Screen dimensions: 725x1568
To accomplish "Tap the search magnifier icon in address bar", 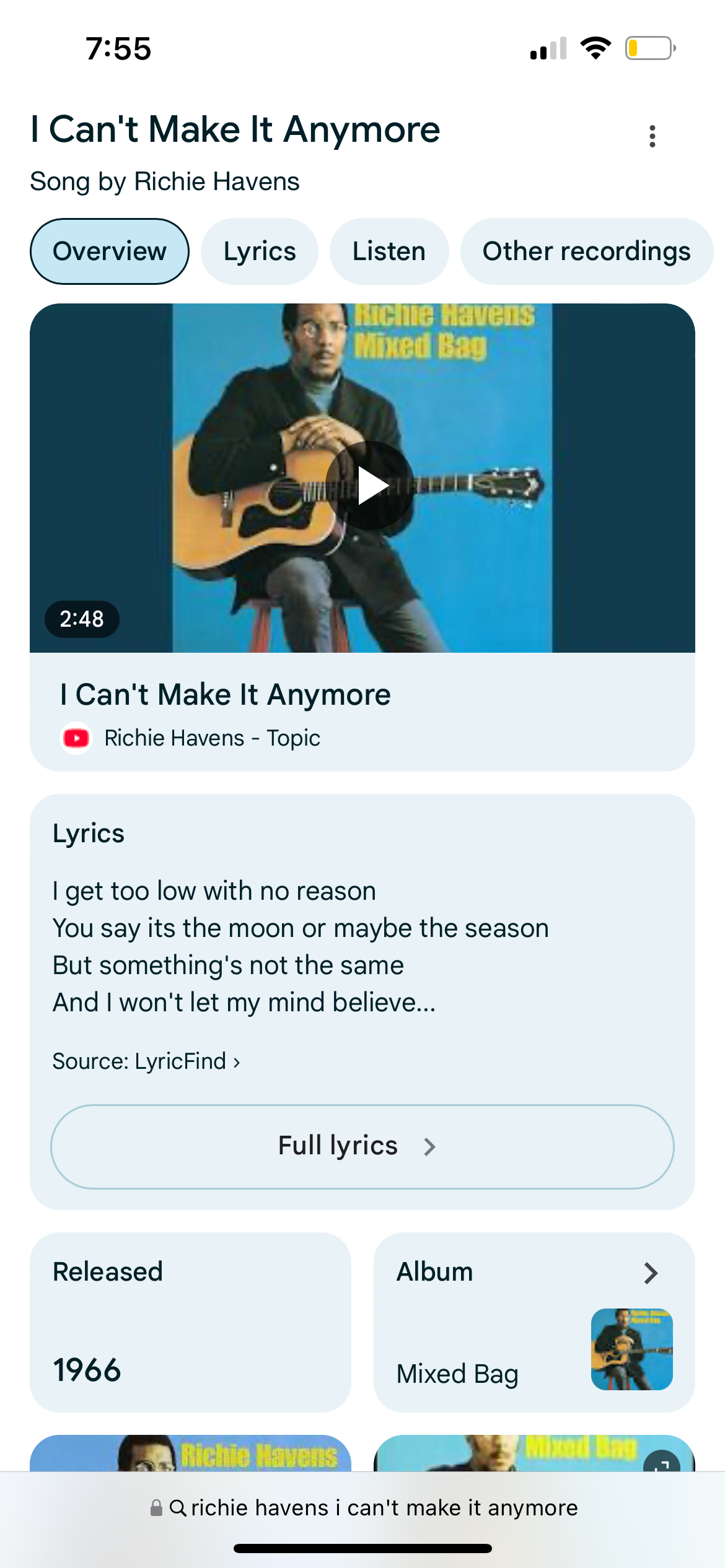I will pos(178,1507).
